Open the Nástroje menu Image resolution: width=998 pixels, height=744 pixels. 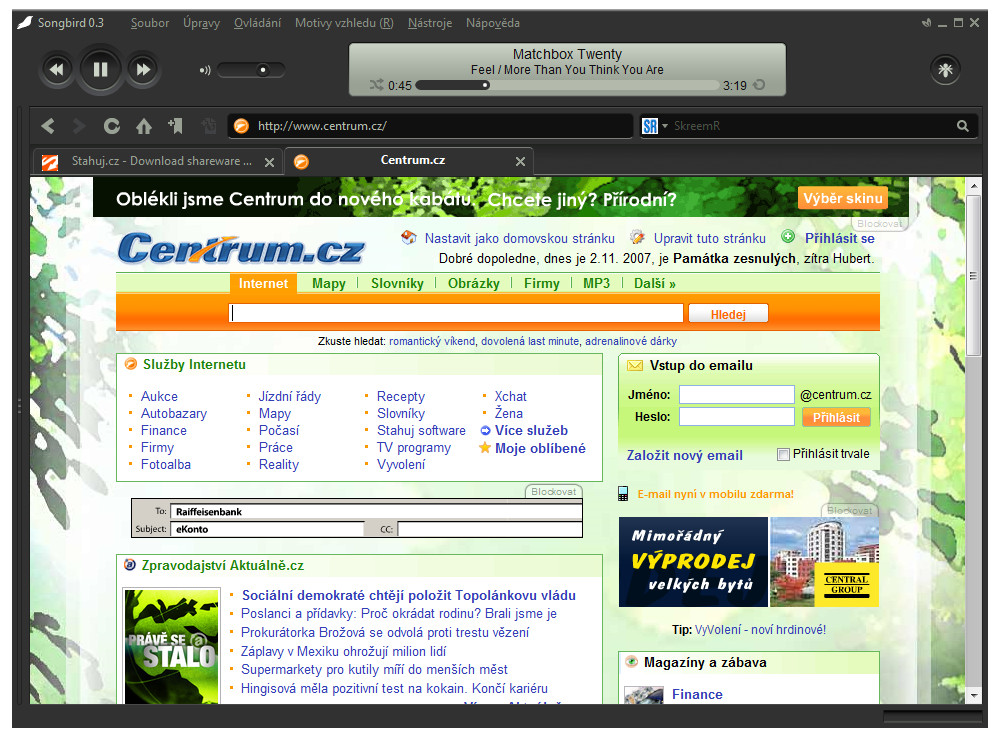pos(430,23)
